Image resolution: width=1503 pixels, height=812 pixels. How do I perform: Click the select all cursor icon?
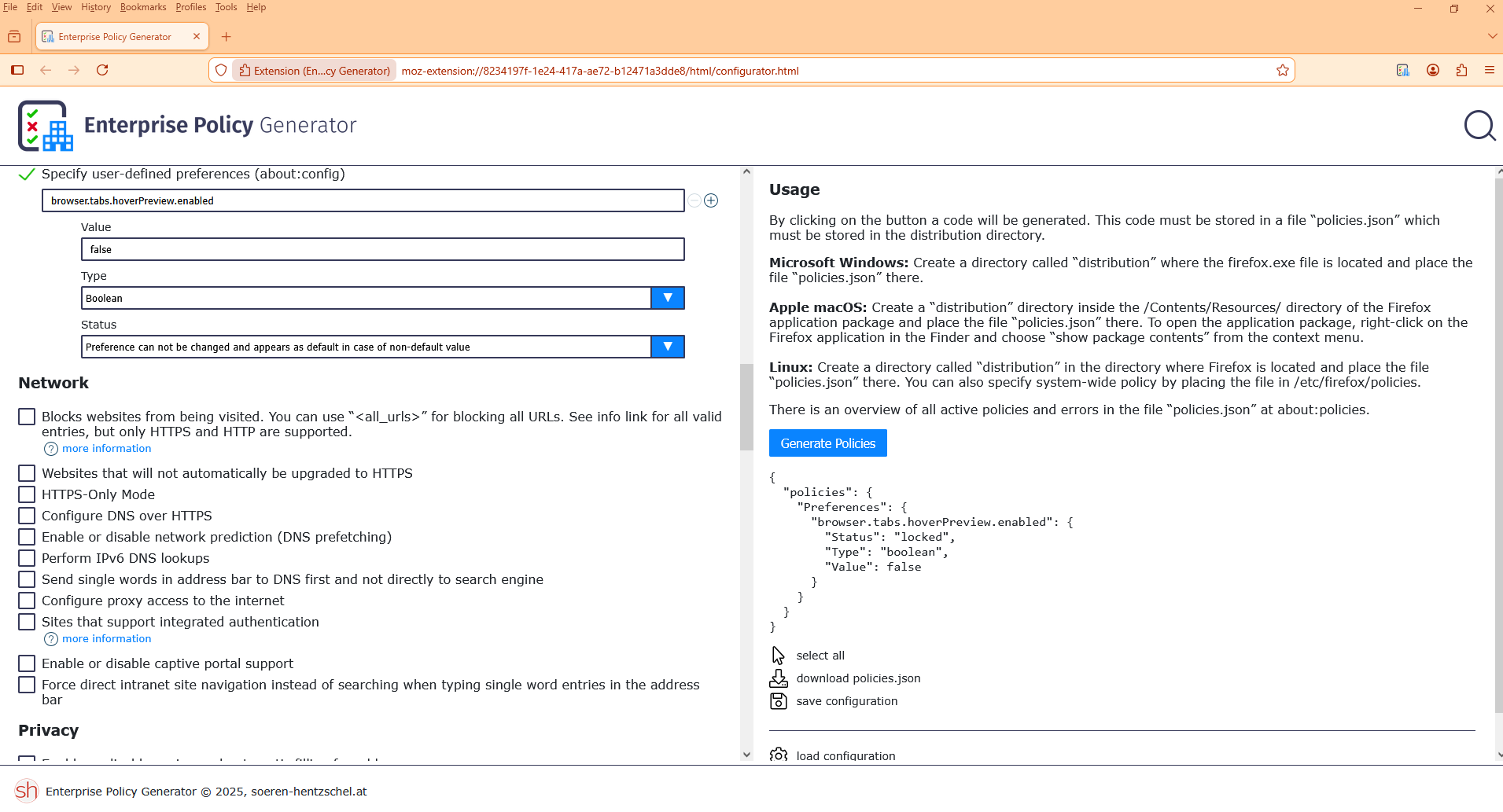click(x=778, y=656)
